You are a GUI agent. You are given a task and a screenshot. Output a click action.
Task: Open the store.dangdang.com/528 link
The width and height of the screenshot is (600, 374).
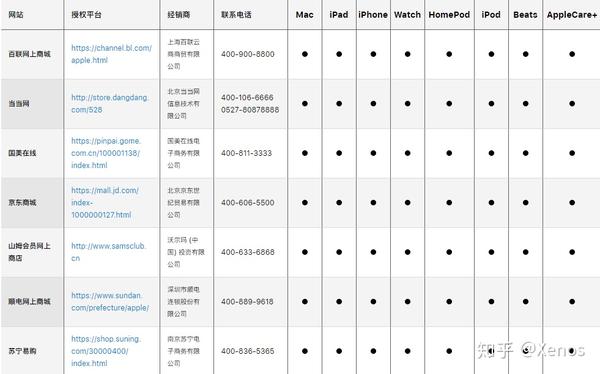(110, 103)
